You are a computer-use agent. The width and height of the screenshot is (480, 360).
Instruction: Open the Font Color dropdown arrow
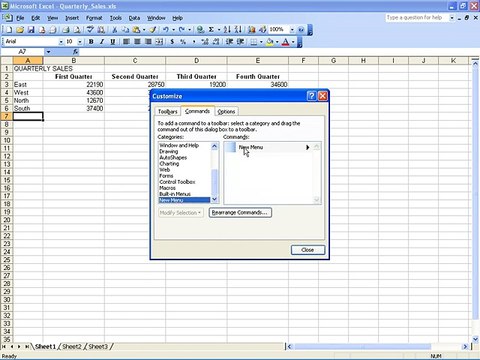tap(293, 42)
